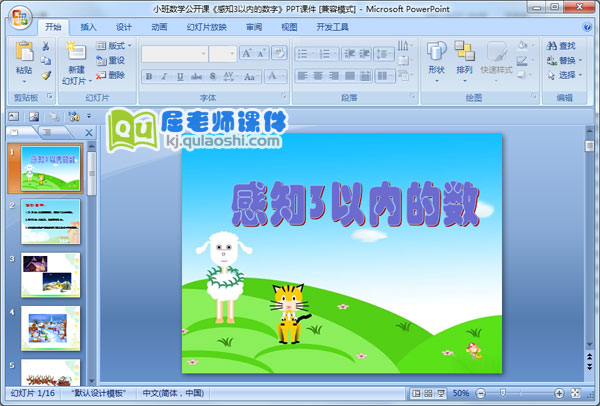Toggle bold formatting
600x406 pixels.
[x=149, y=77]
